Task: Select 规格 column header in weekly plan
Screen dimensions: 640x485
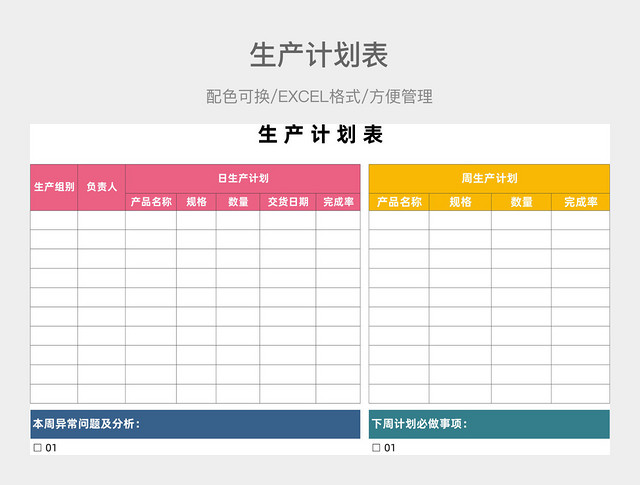Action: pos(460,202)
